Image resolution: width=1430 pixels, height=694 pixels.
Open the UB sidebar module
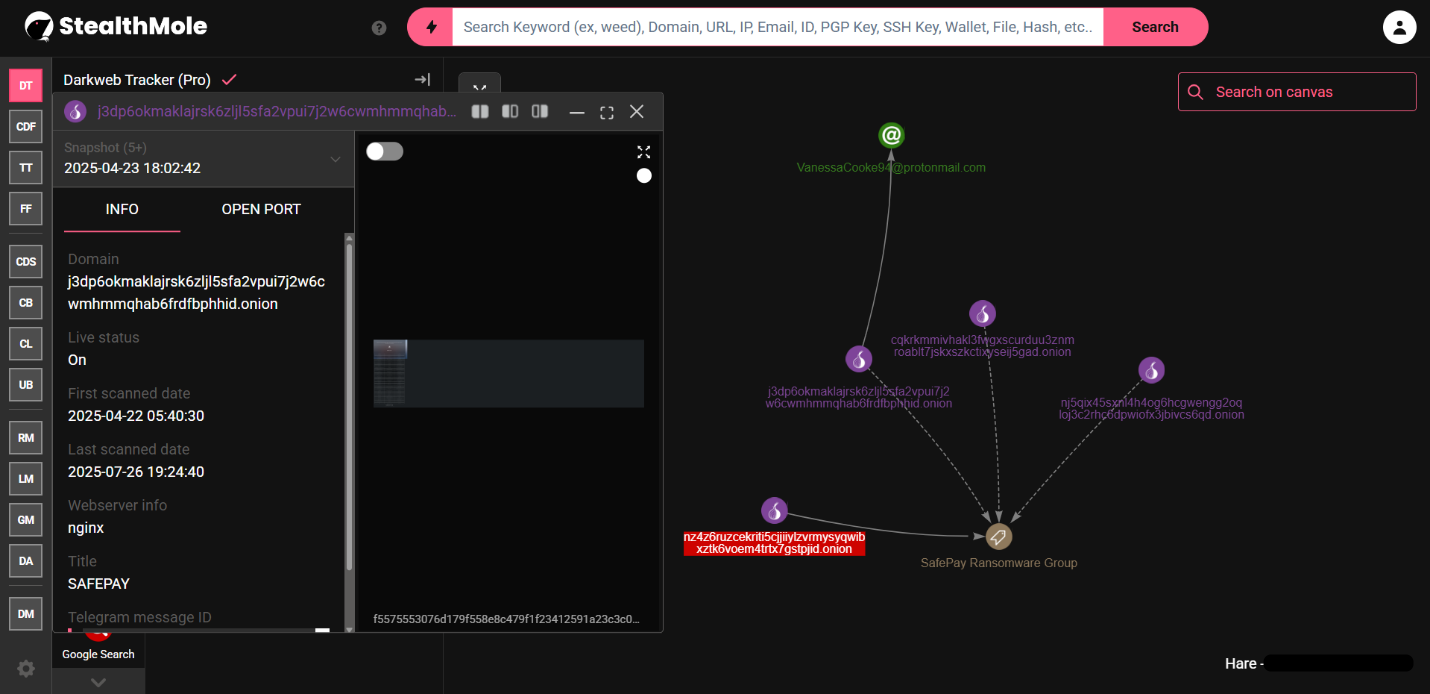point(26,385)
